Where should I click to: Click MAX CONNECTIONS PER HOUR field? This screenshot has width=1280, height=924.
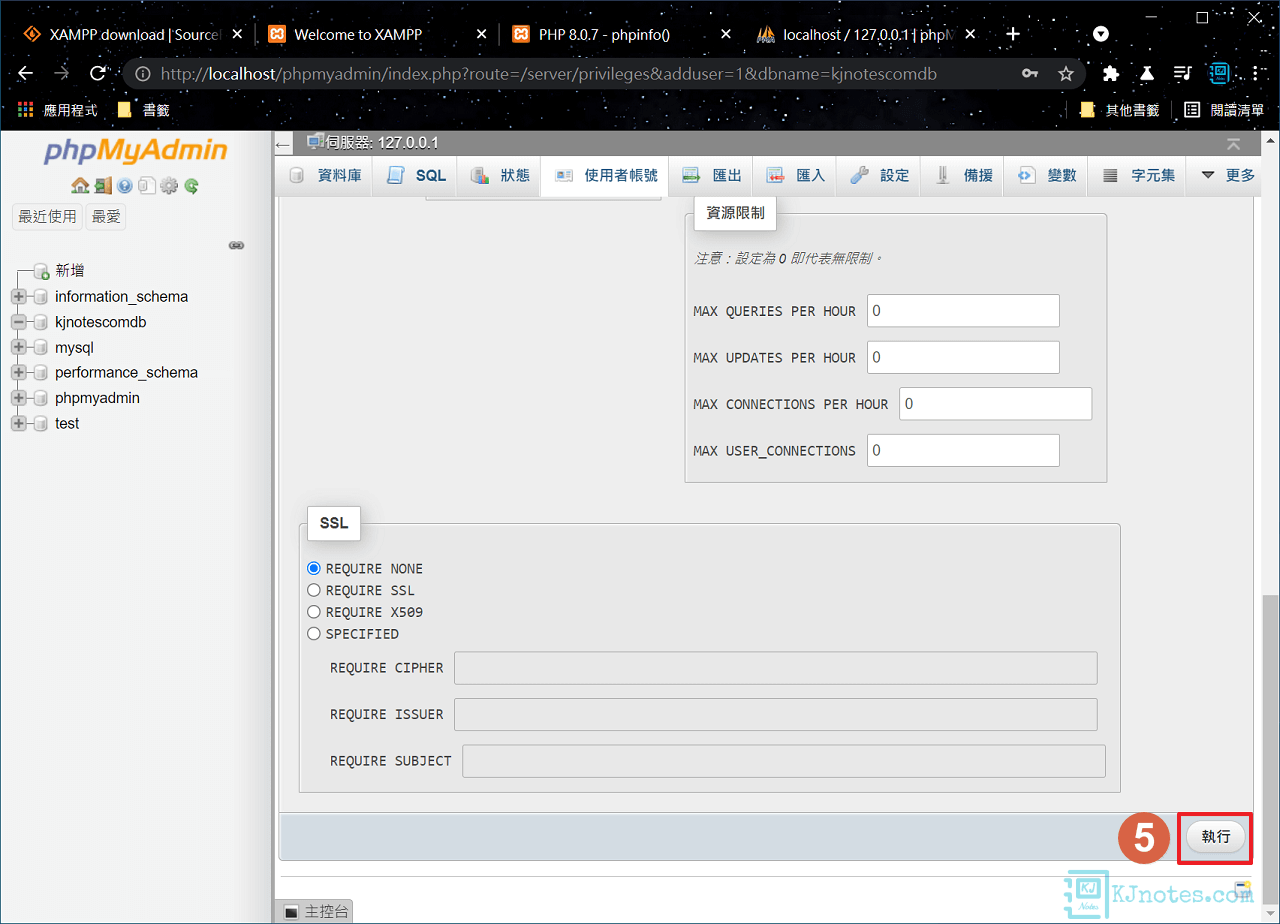pyautogui.click(x=995, y=404)
